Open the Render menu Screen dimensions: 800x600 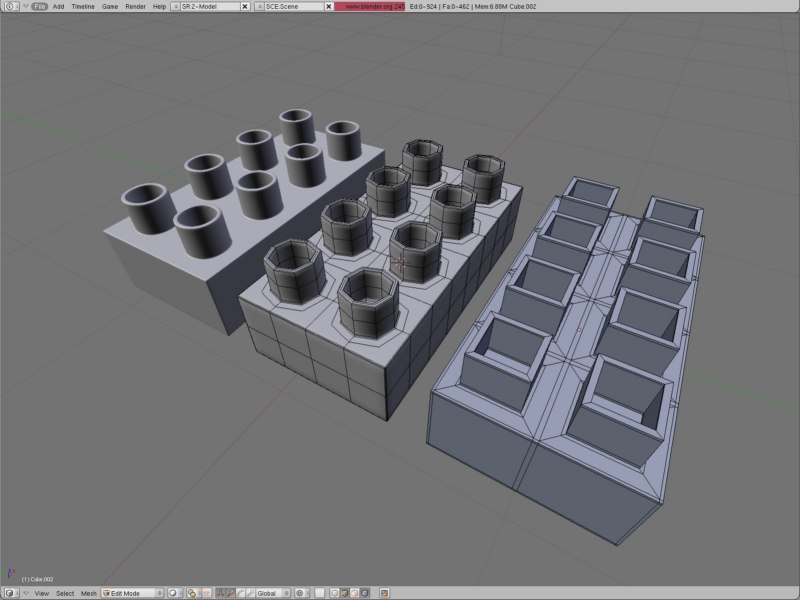(135, 6)
